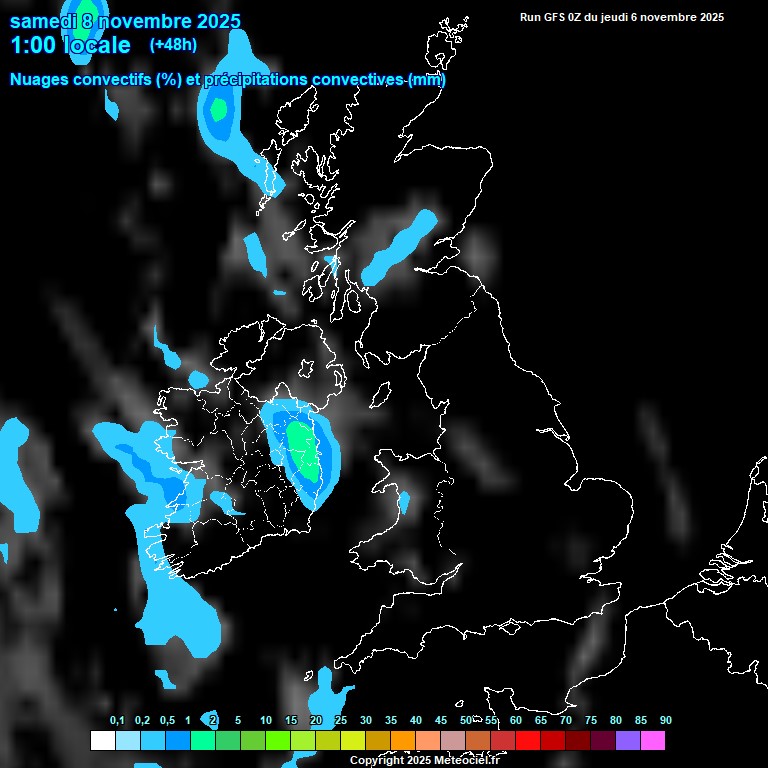Click the Run GFS 0Z header text
The height and width of the screenshot is (768, 768).
tap(621, 17)
